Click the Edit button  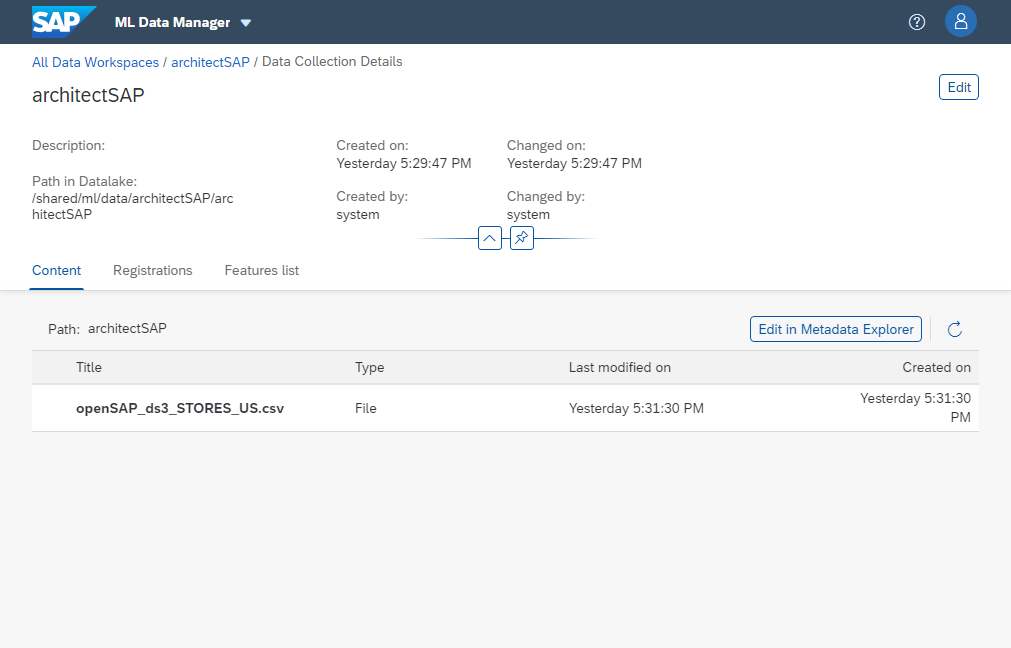(x=959, y=87)
